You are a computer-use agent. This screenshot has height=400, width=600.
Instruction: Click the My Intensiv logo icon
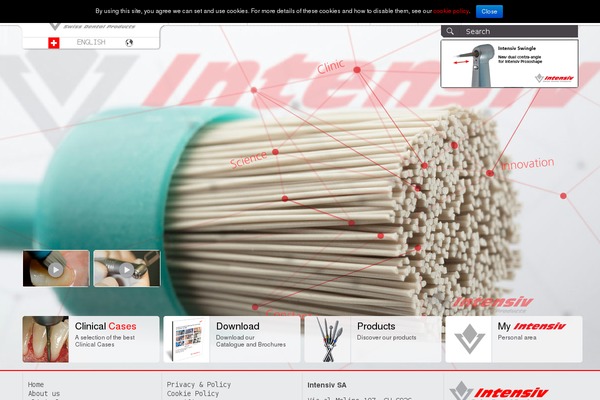pyautogui.click(x=468, y=339)
